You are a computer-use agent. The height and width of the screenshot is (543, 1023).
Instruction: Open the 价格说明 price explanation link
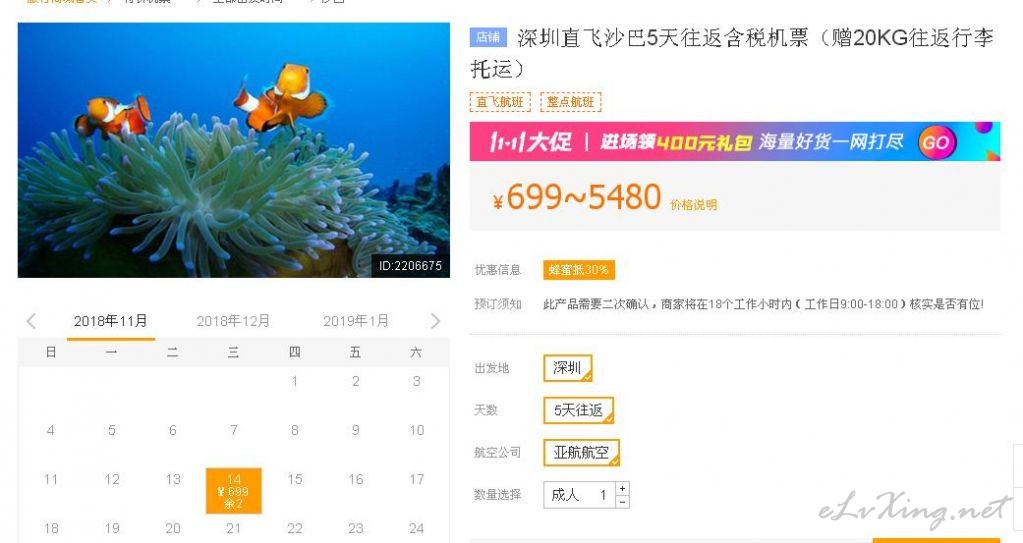click(693, 205)
